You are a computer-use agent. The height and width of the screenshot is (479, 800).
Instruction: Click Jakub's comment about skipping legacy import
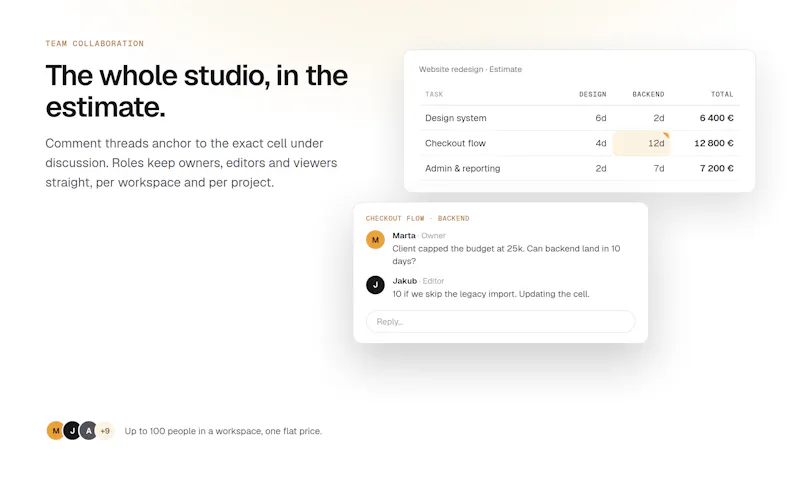click(x=491, y=294)
